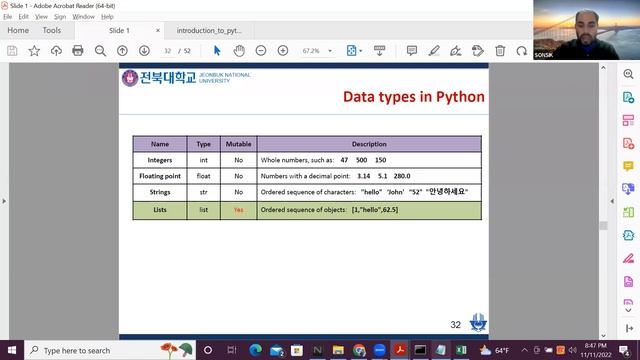
Task: Open File Explorer from the taskbar
Action: 338,350
